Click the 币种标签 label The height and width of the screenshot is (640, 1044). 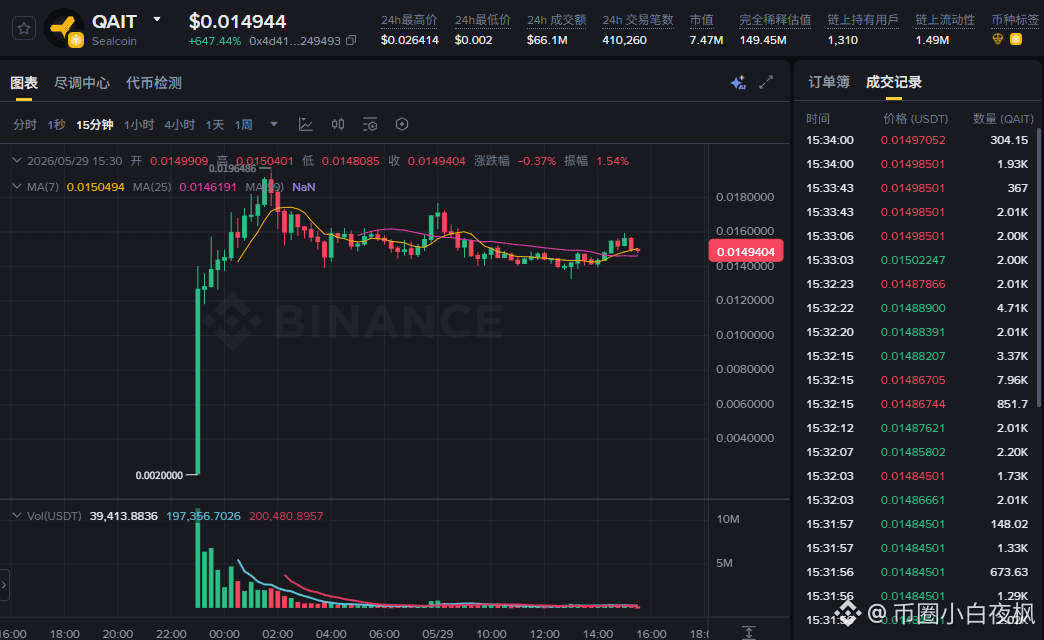1015,20
